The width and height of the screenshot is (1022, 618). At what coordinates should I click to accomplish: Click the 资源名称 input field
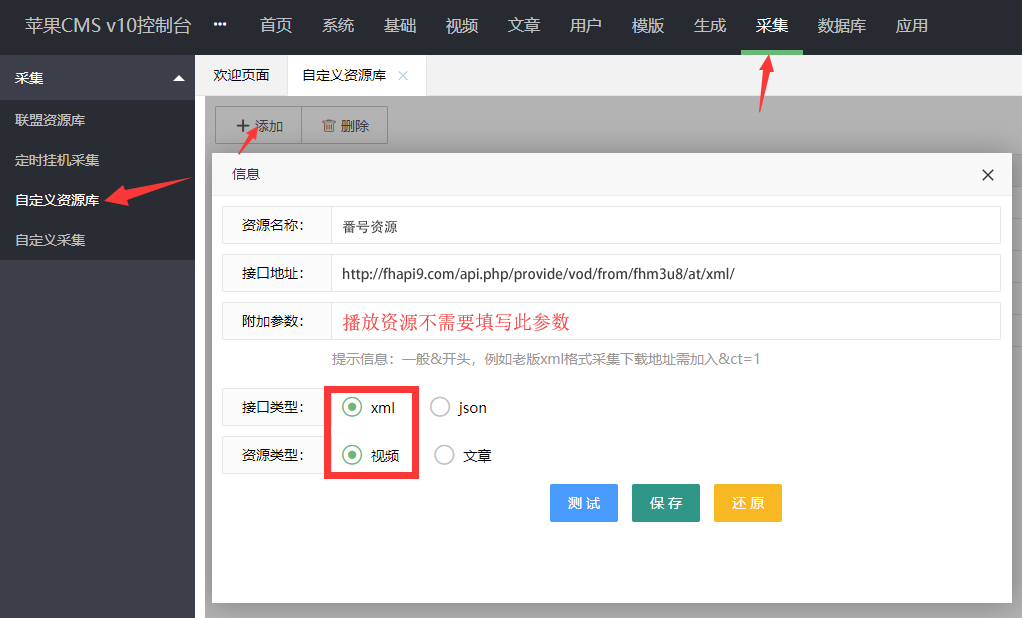(x=665, y=226)
